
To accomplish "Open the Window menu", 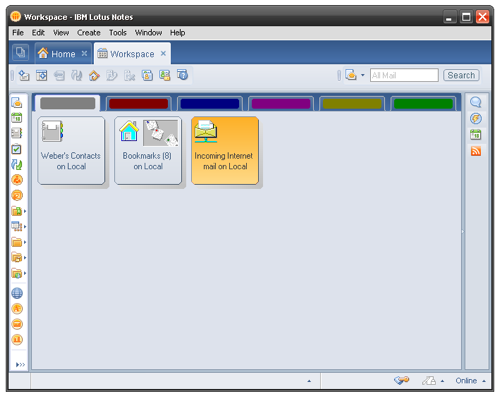I will pyautogui.click(x=148, y=33).
